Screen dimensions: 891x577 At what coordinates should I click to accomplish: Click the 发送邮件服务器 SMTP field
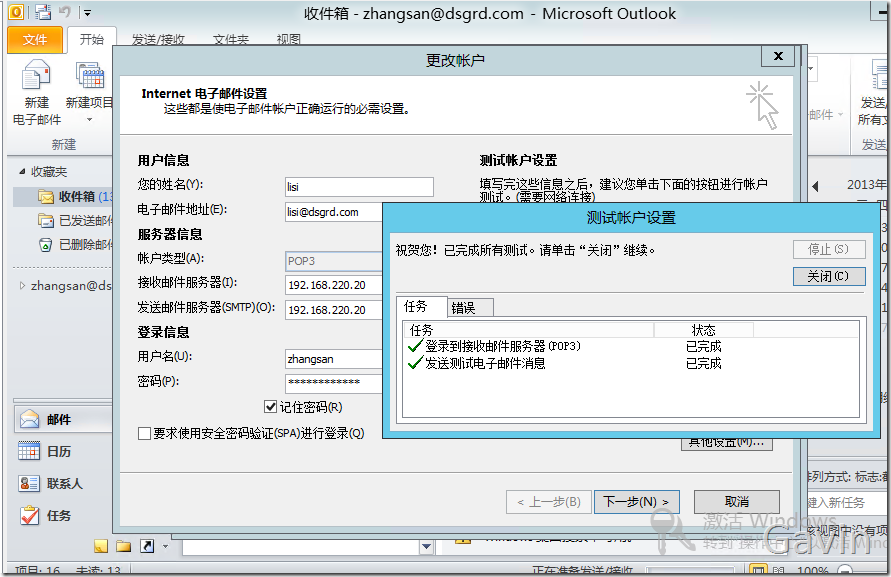tap(334, 310)
